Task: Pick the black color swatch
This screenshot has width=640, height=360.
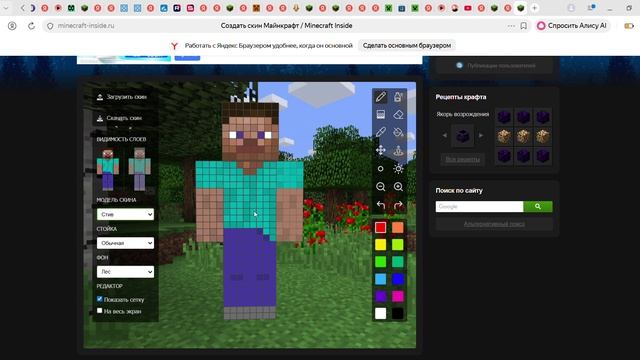Action: (x=398, y=313)
